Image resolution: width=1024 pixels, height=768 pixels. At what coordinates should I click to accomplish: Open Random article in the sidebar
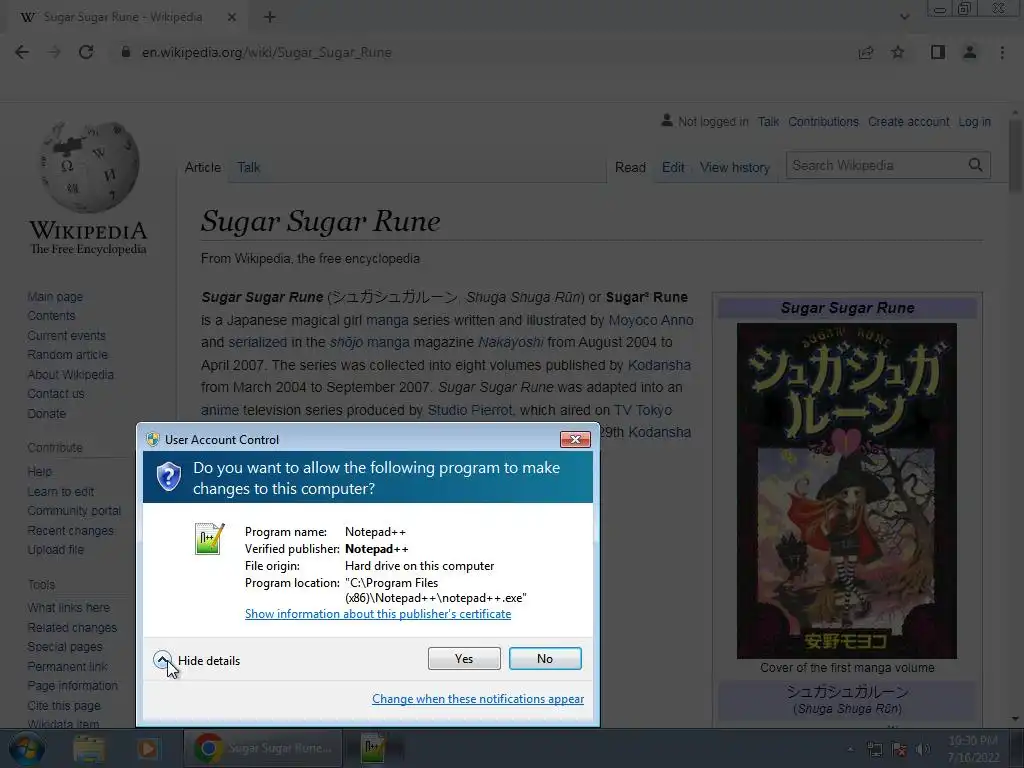pyautogui.click(x=67, y=355)
